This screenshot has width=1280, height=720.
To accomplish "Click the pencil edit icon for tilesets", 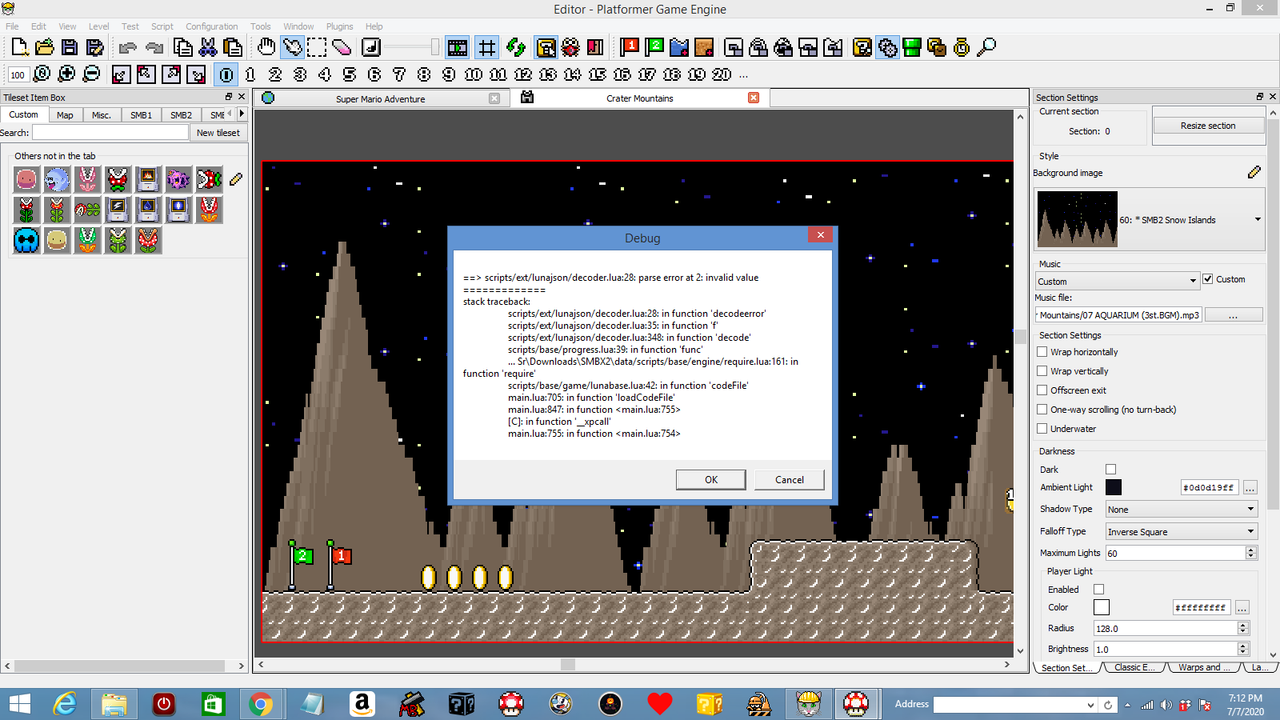I will click(237, 177).
